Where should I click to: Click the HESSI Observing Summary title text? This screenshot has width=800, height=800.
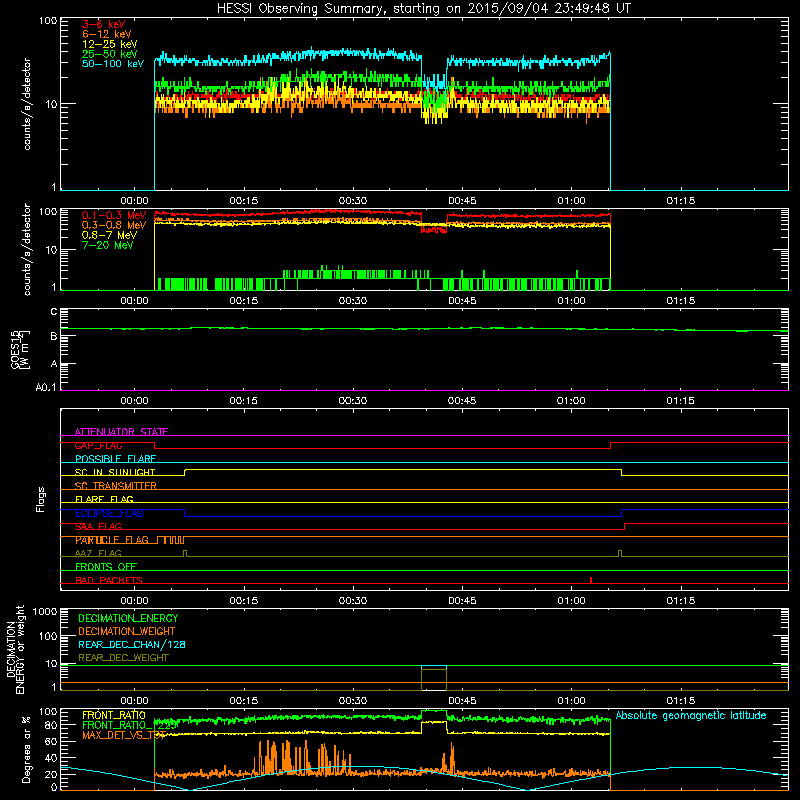(423, 9)
